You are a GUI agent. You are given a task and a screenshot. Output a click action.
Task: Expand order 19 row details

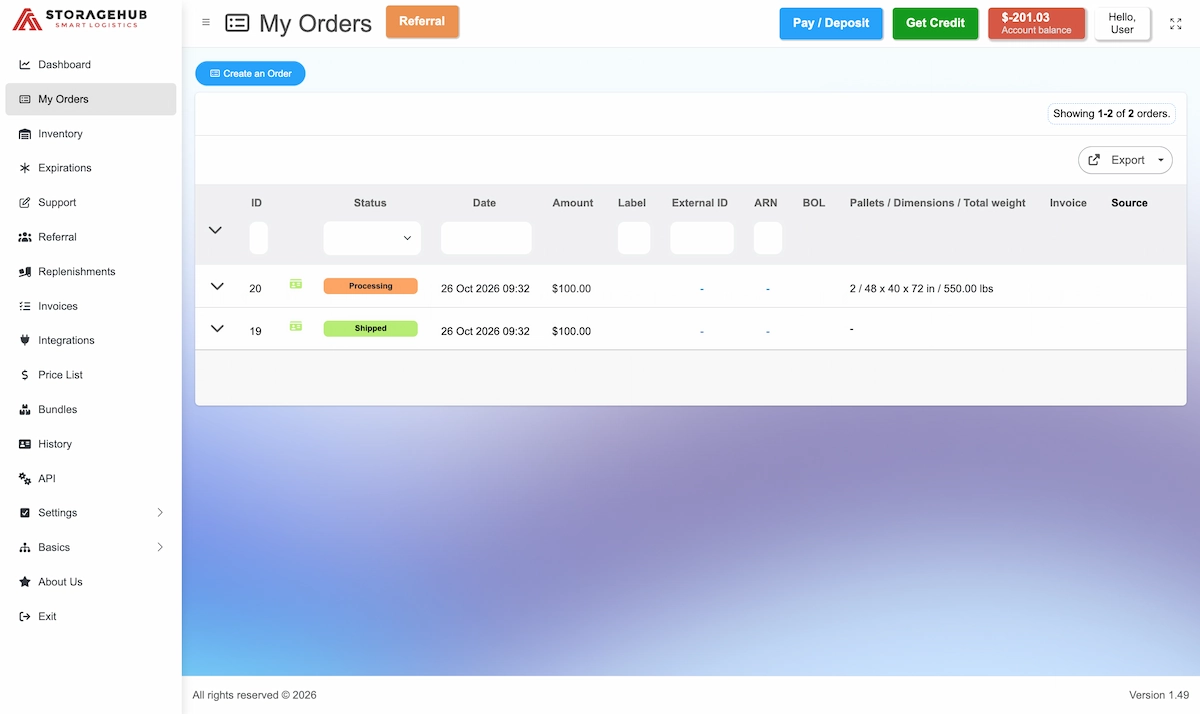click(x=217, y=328)
